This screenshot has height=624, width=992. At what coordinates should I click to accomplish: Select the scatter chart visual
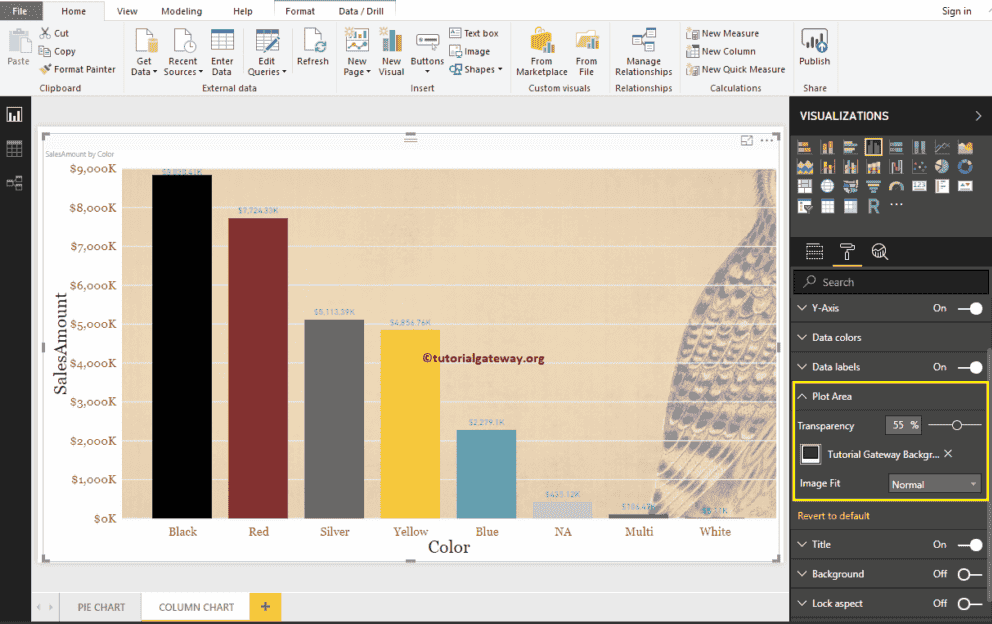tap(919, 166)
